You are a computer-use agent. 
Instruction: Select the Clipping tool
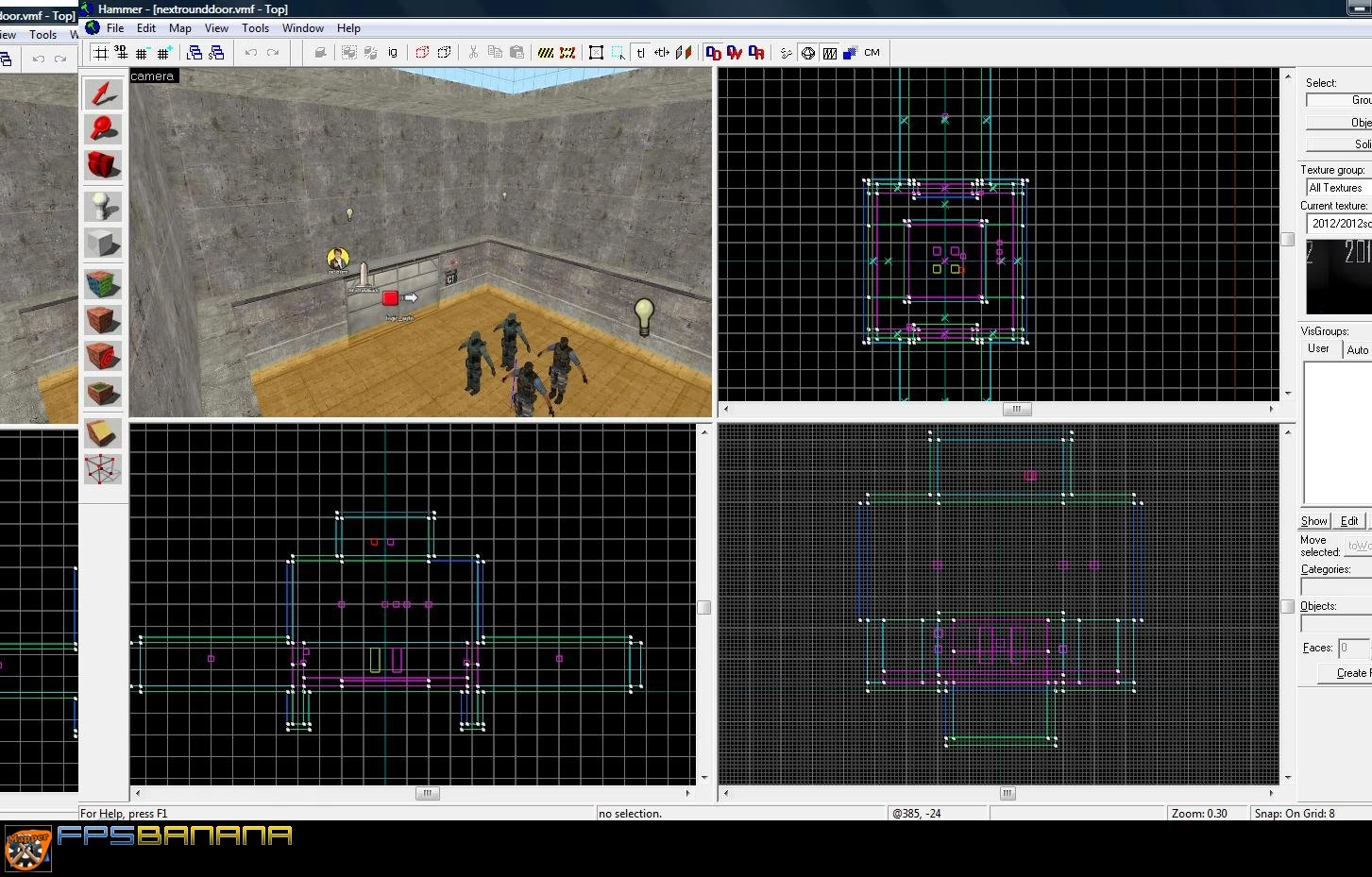(103, 433)
